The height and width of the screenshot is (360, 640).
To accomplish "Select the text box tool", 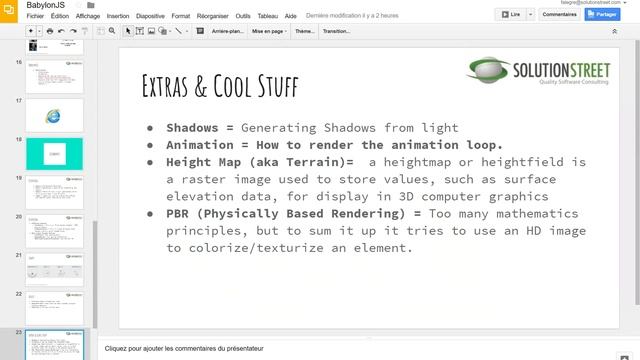I will [140, 31].
